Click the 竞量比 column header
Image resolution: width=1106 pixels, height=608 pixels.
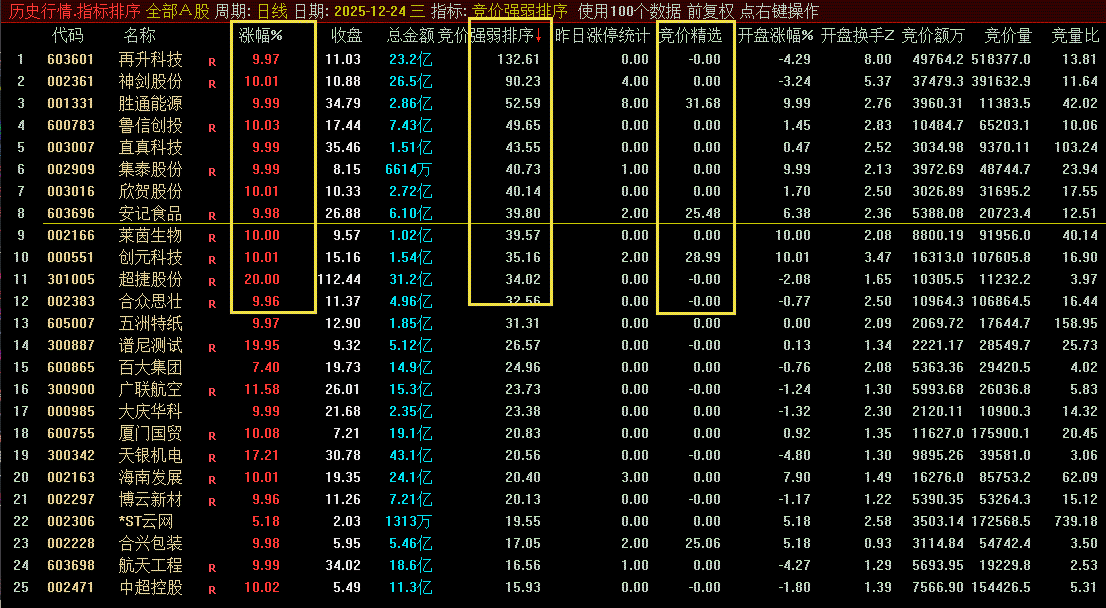pyautogui.click(x=1075, y=35)
